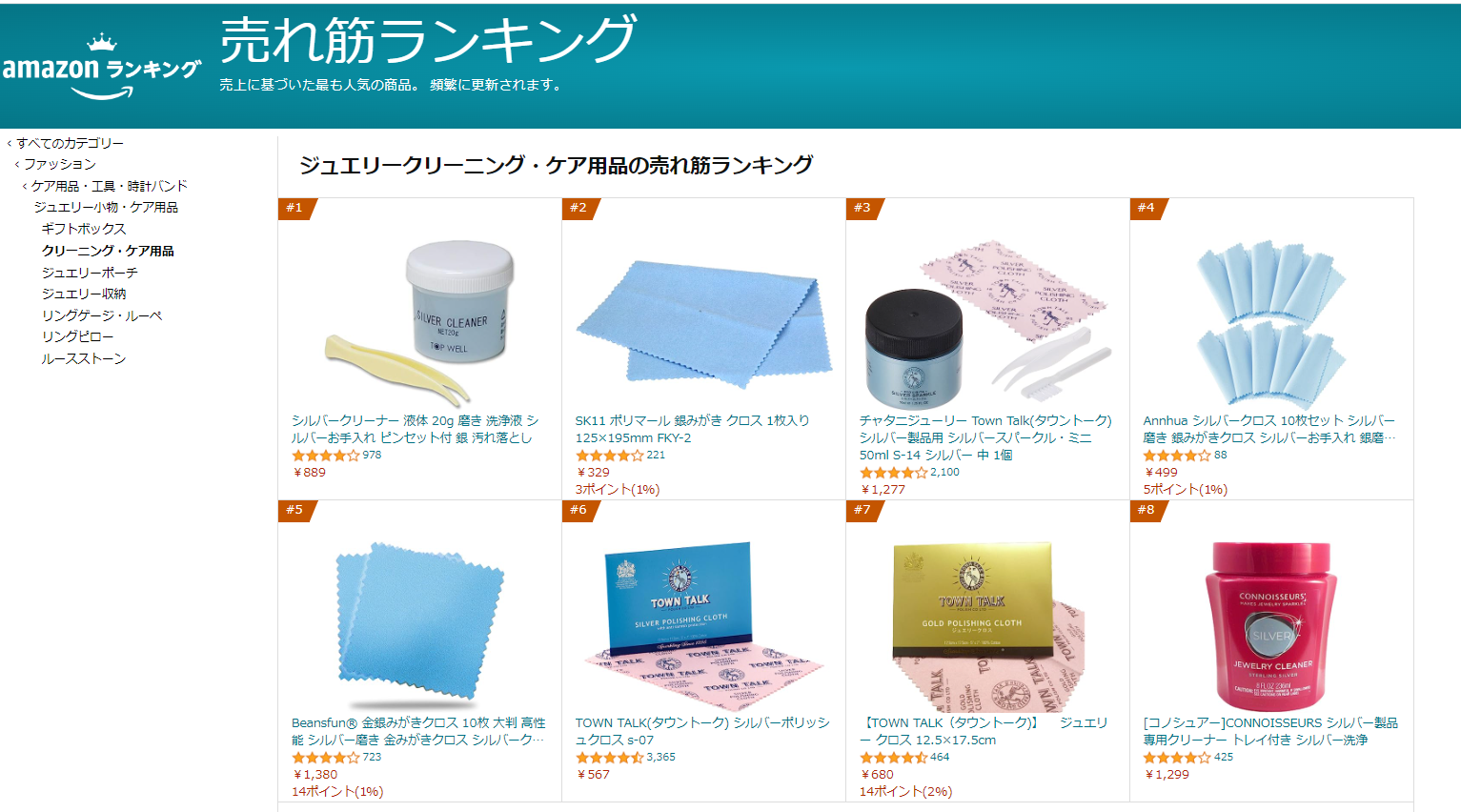The image size is (1461, 812).
Task: Click the #3 rank badge
Action: tap(863, 208)
